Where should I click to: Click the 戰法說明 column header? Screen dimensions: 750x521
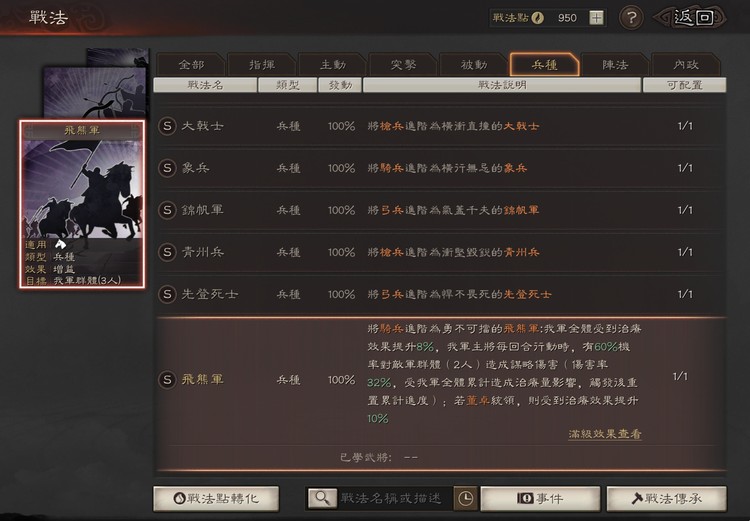502,85
